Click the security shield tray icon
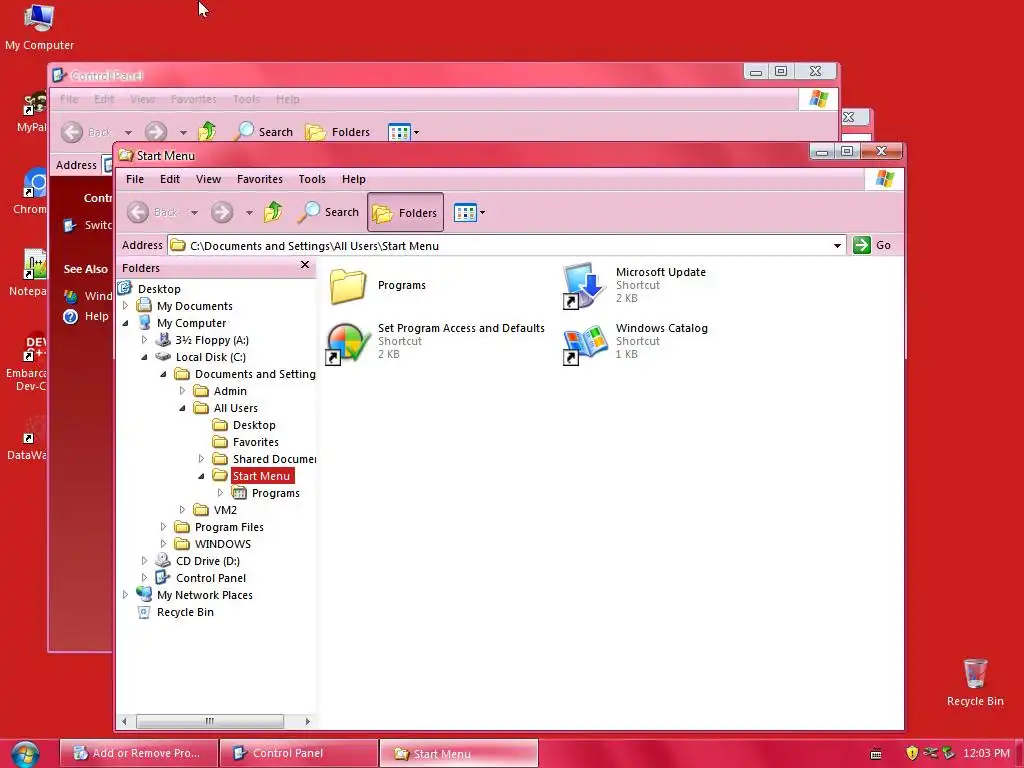 click(912, 753)
